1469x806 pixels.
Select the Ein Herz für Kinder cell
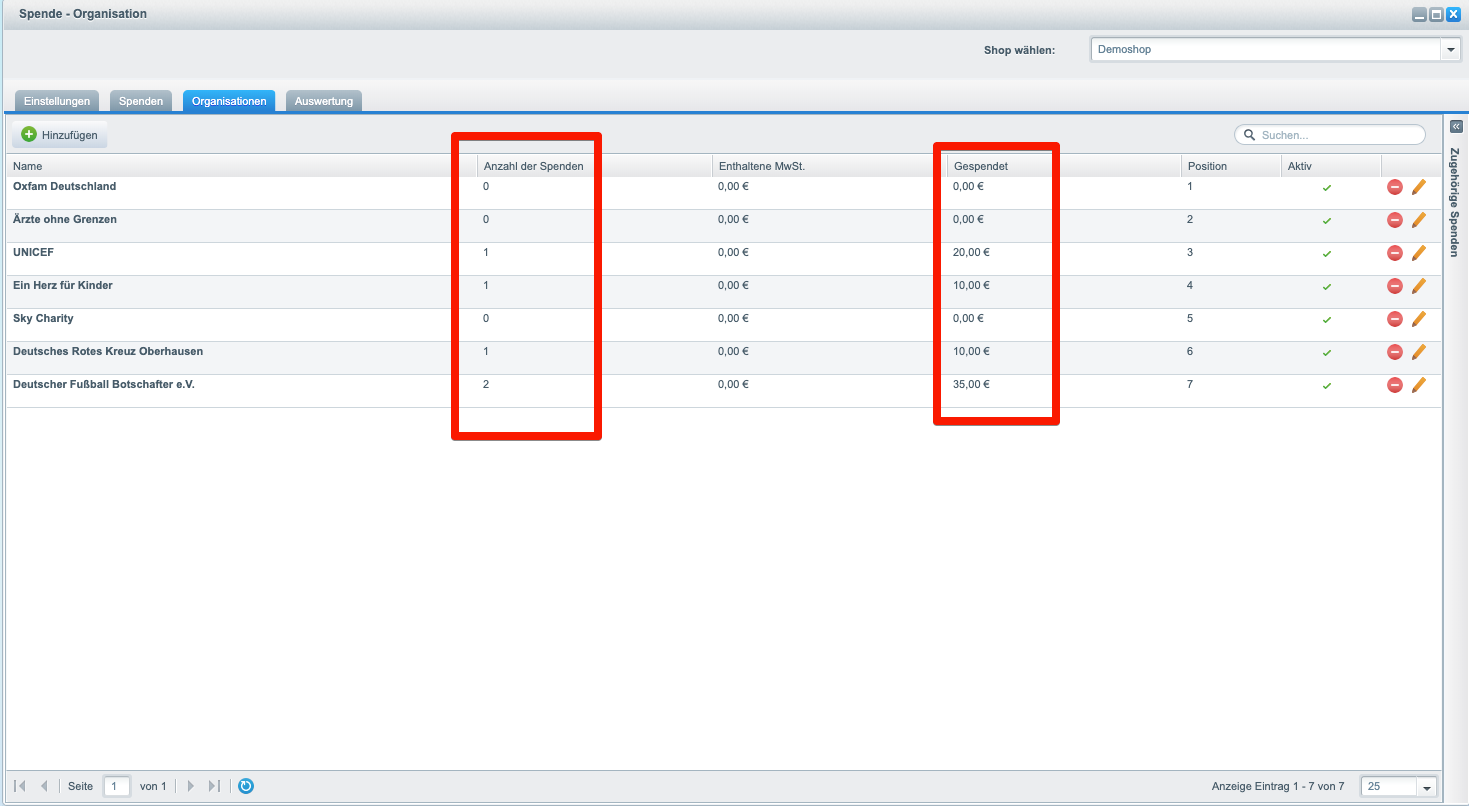tap(63, 286)
